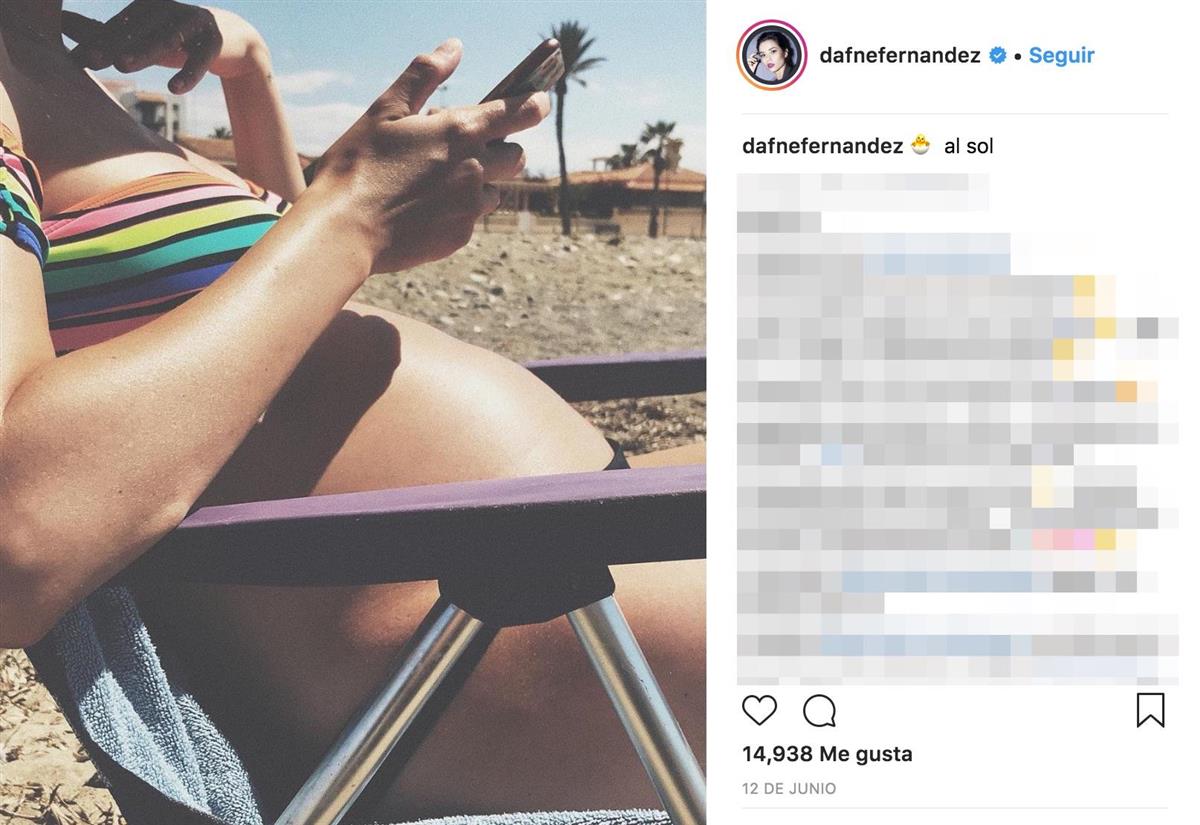
Task: Follow the account with the Seguir button
Action: 1061,56
